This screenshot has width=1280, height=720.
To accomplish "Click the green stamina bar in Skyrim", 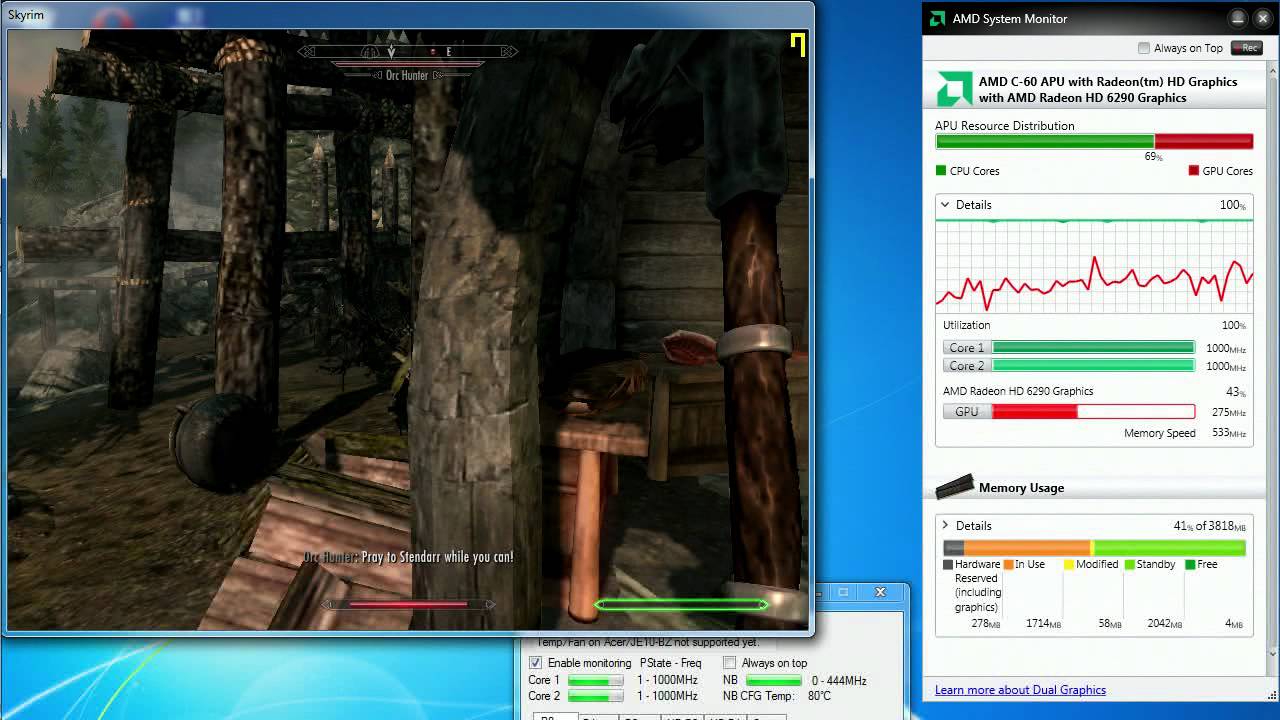I will coord(681,604).
